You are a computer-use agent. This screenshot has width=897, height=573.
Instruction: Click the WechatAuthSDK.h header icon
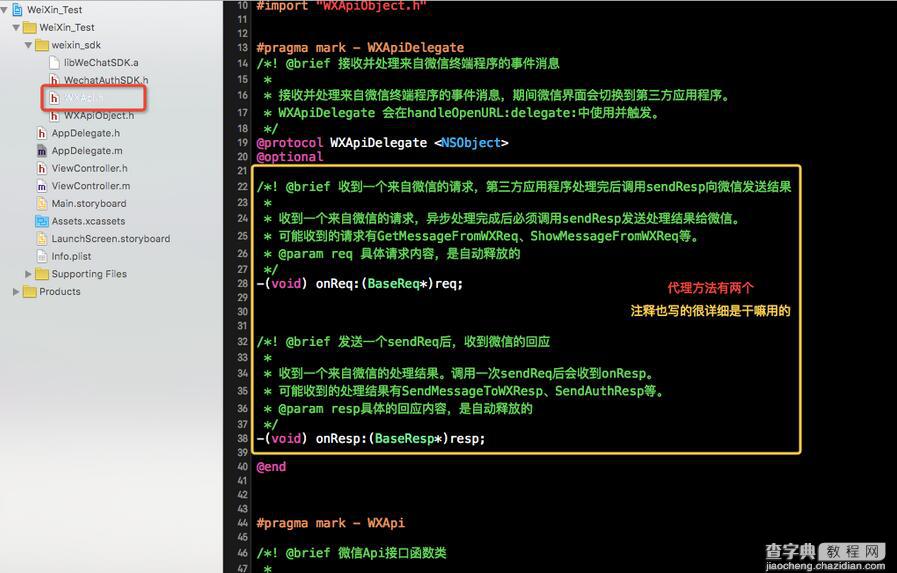tap(54, 80)
